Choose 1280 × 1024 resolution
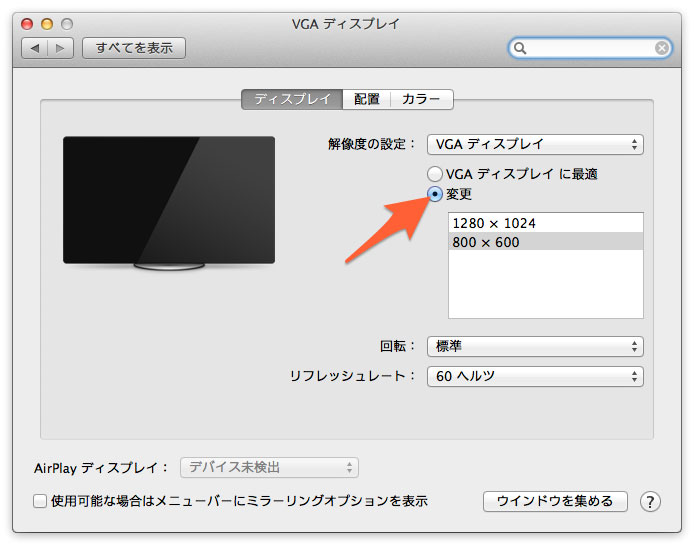 pyautogui.click(x=546, y=223)
